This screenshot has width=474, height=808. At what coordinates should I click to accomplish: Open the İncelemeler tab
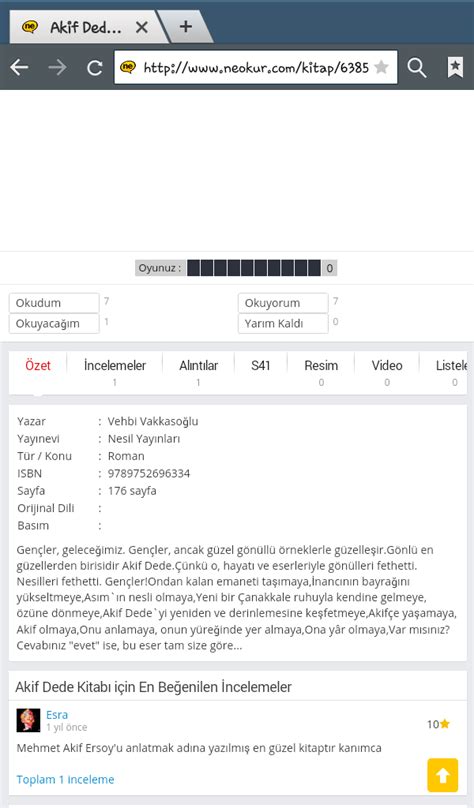click(115, 366)
